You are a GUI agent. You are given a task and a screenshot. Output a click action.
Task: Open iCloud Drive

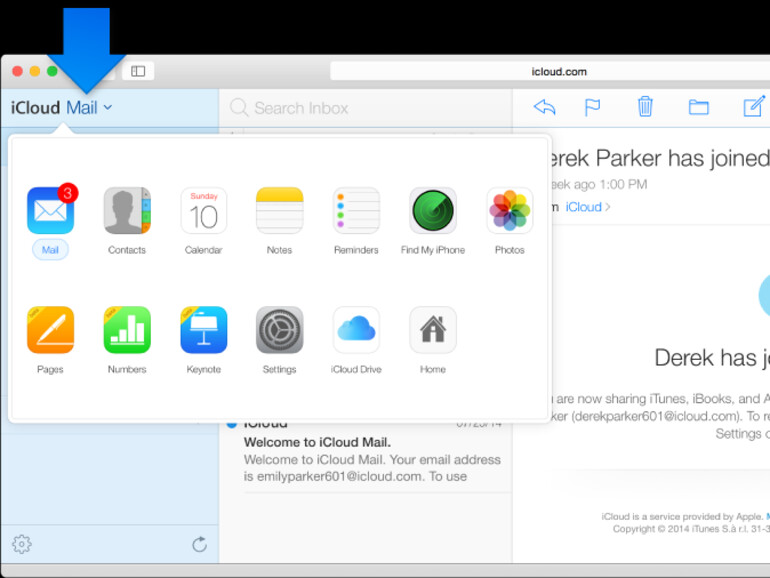point(356,330)
